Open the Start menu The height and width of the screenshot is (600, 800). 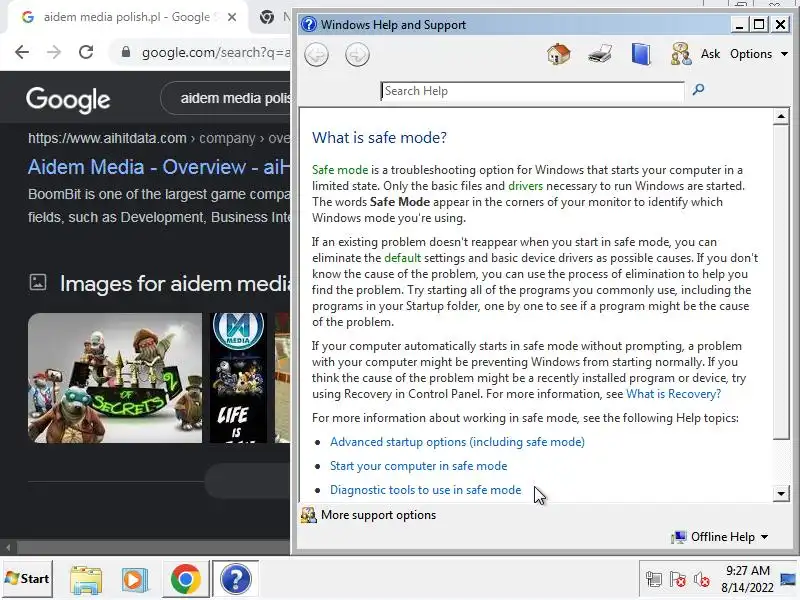(x=27, y=579)
